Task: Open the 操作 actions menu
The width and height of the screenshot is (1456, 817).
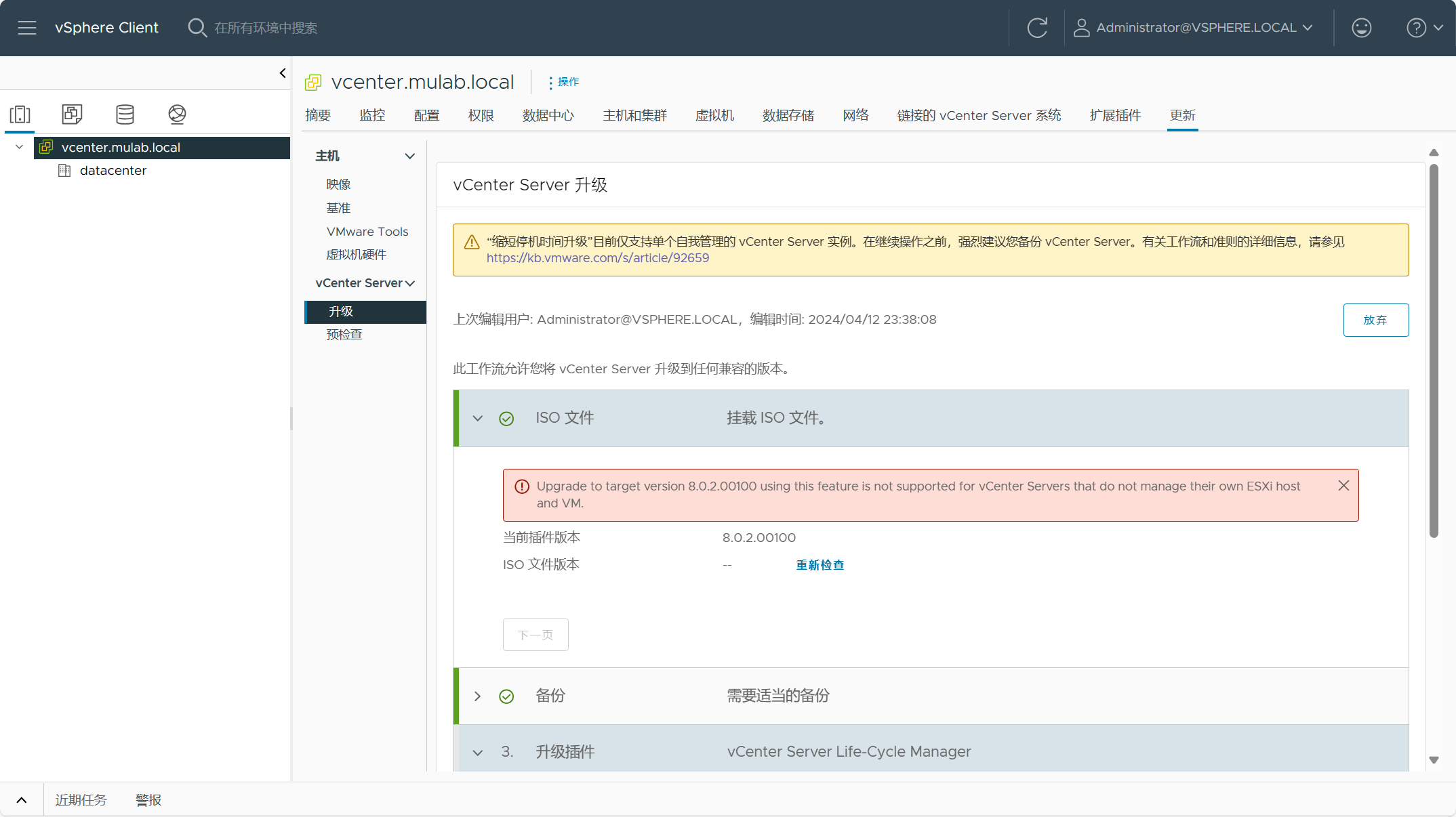Action: (x=564, y=82)
